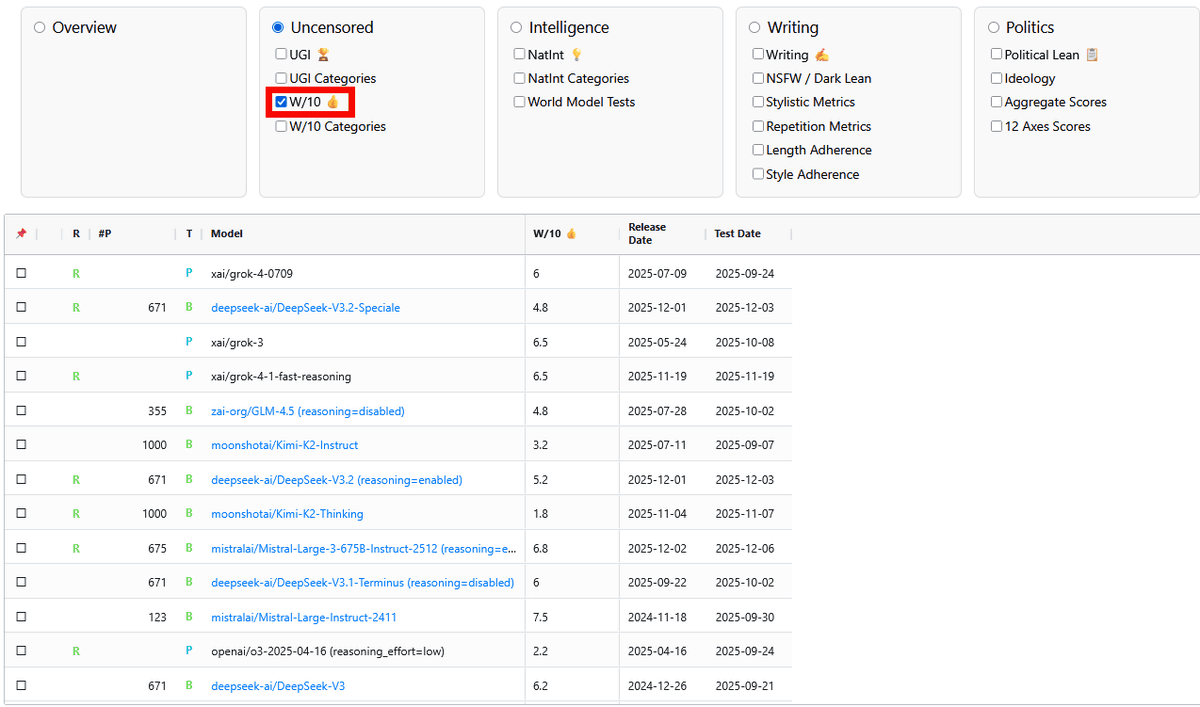The image size is (1200, 707).
Task: Click the B type badge for Kimi-K2-Instruct row
Action: [x=189, y=445]
